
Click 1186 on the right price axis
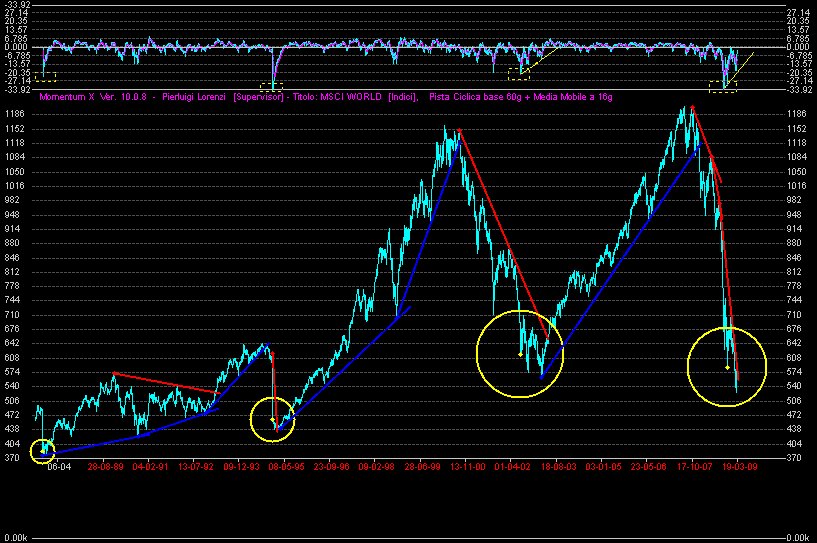797,114
